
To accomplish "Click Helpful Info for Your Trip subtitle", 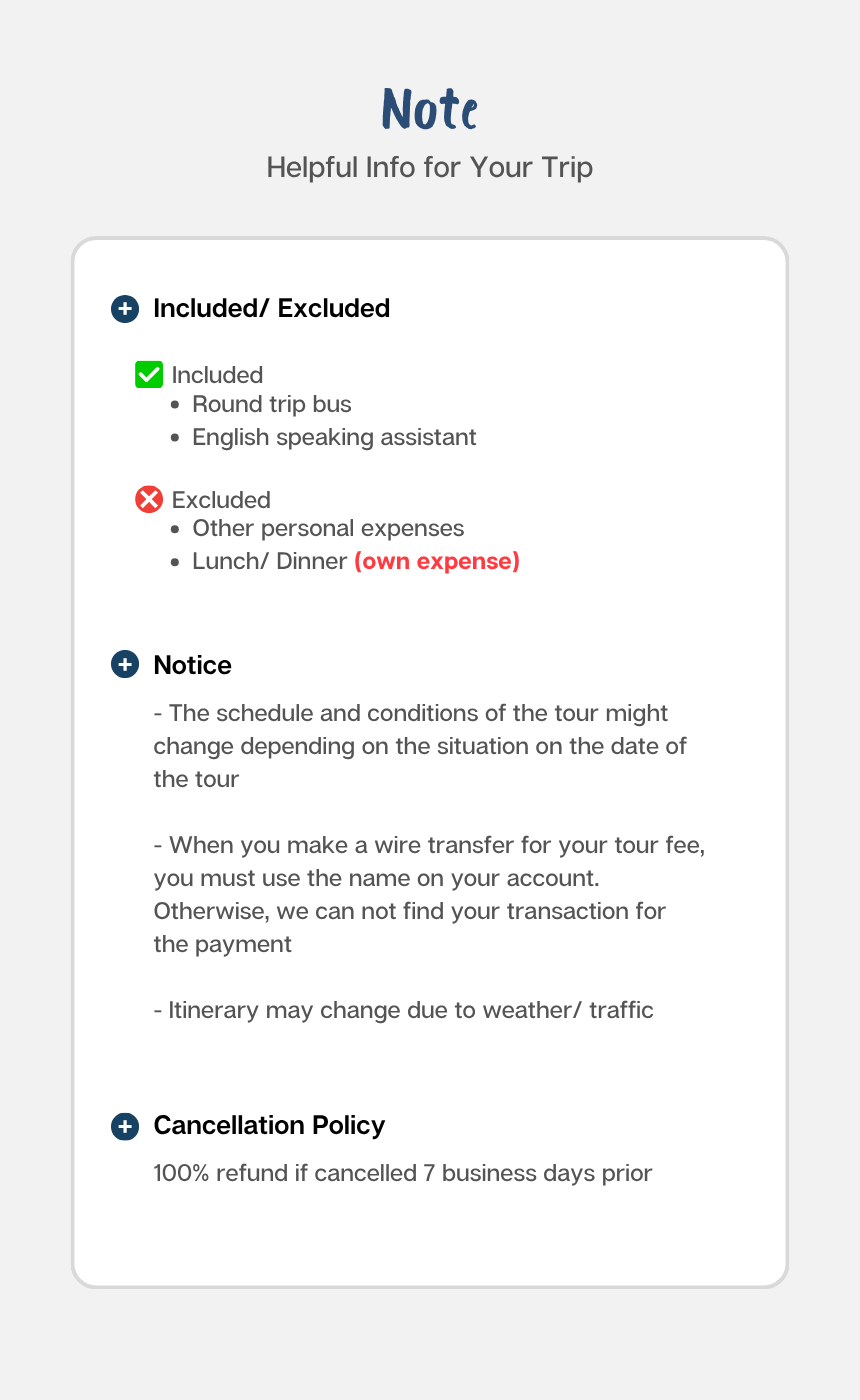I will 430,167.
